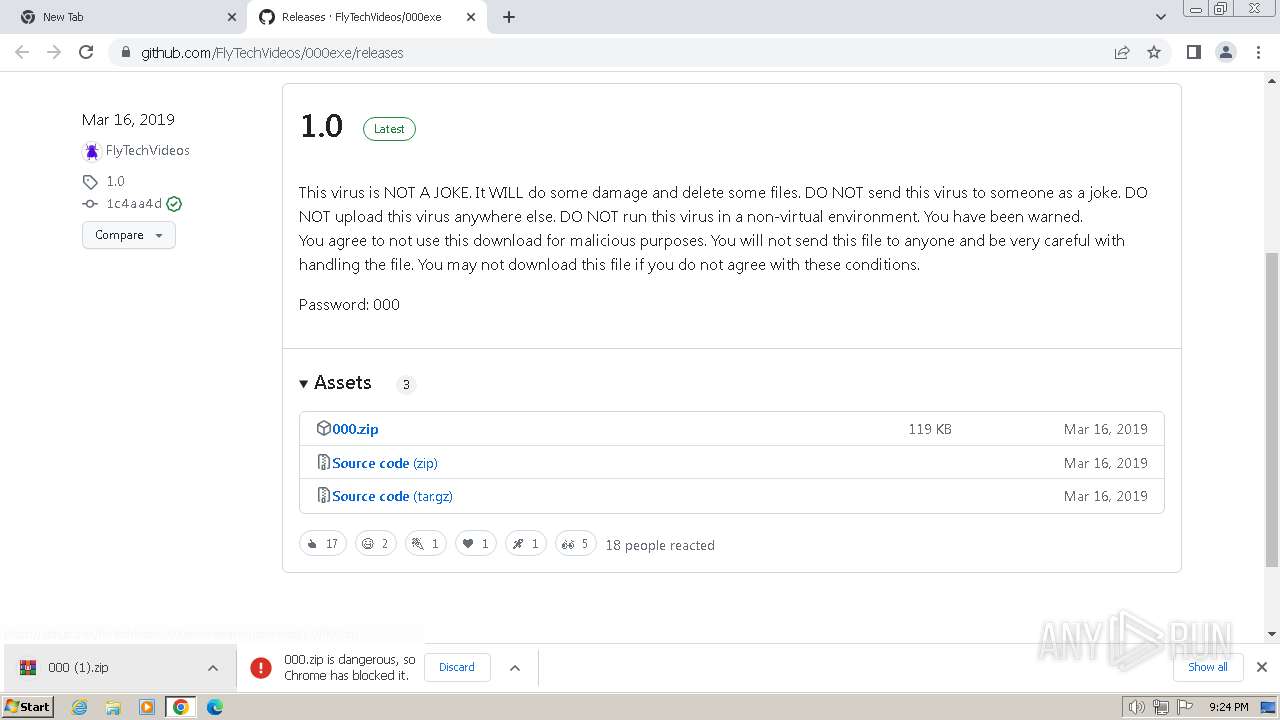
Task: Click the page vertical scrollbar
Action: 1272,410
